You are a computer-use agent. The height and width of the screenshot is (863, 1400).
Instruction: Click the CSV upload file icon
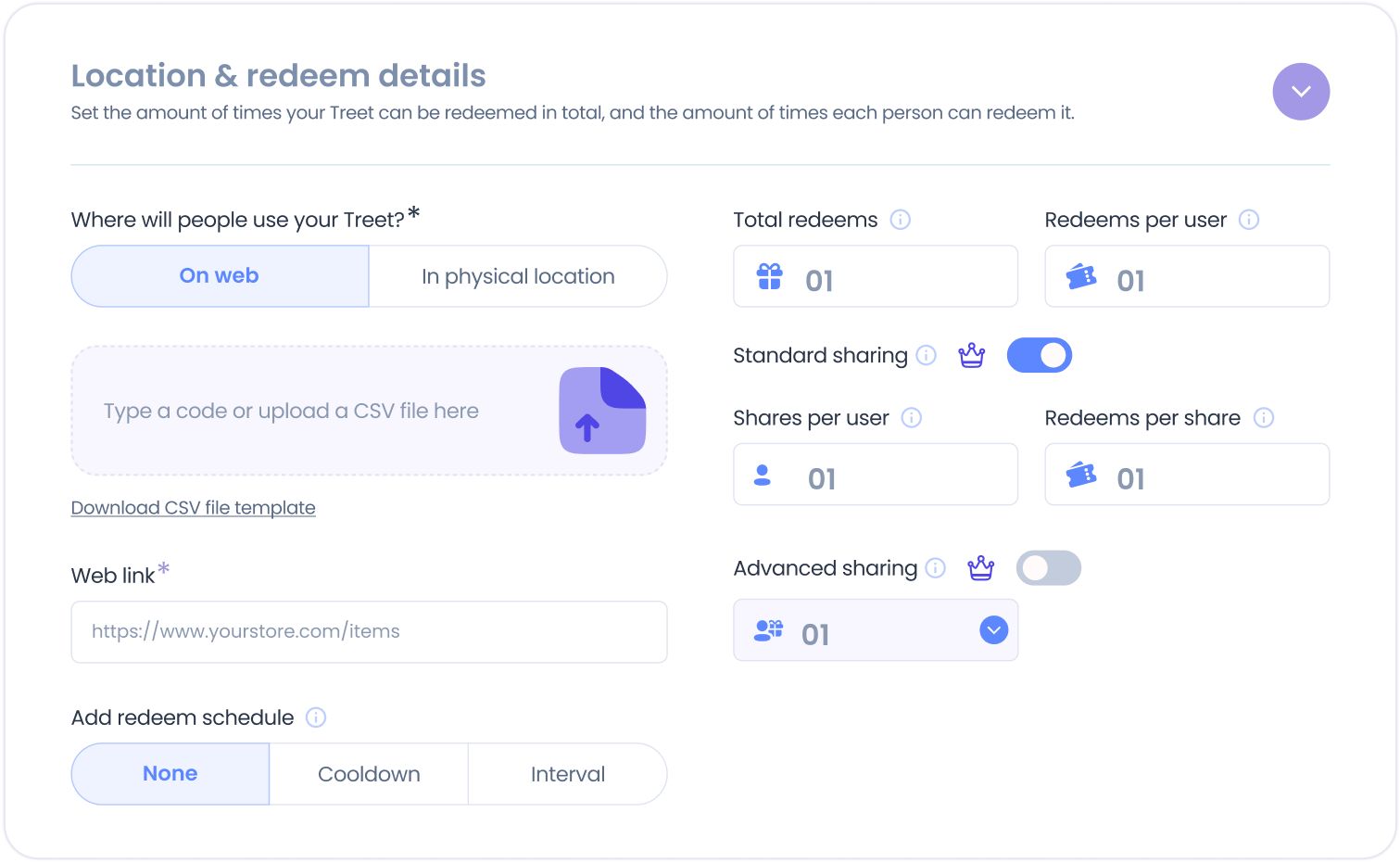(602, 411)
